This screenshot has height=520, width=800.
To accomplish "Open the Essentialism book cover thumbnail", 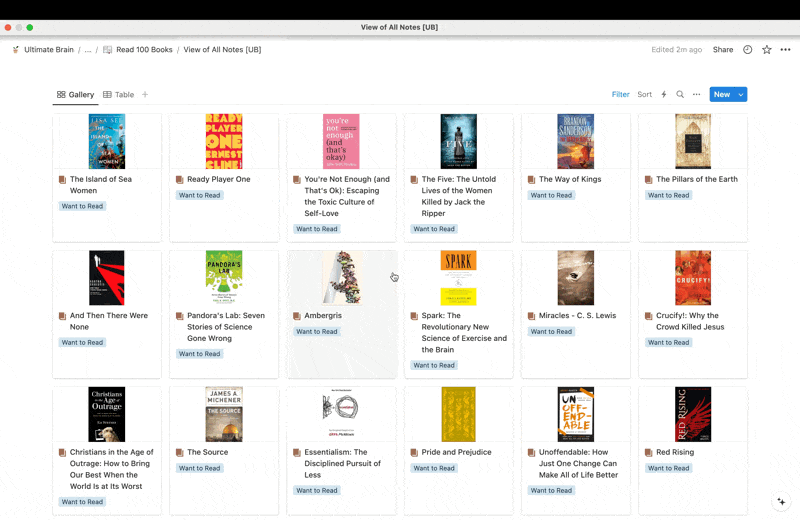I will pos(341,414).
